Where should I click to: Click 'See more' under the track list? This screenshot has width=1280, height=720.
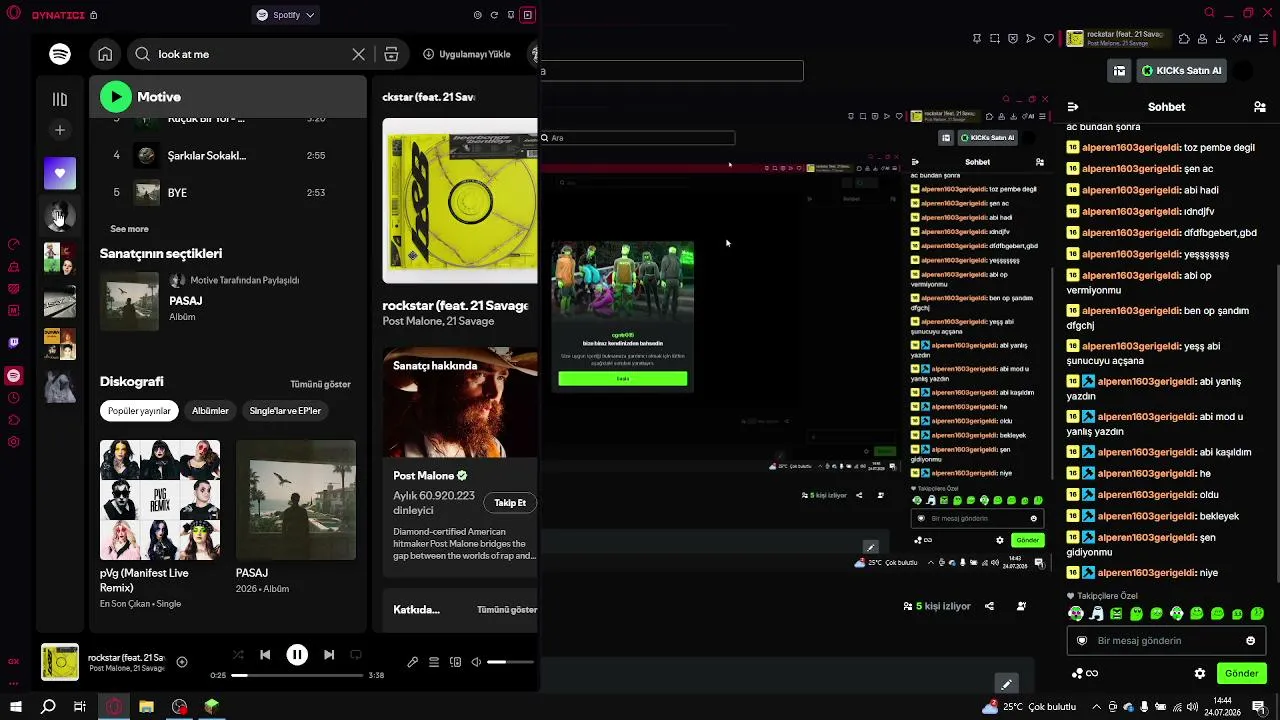[129, 229]
